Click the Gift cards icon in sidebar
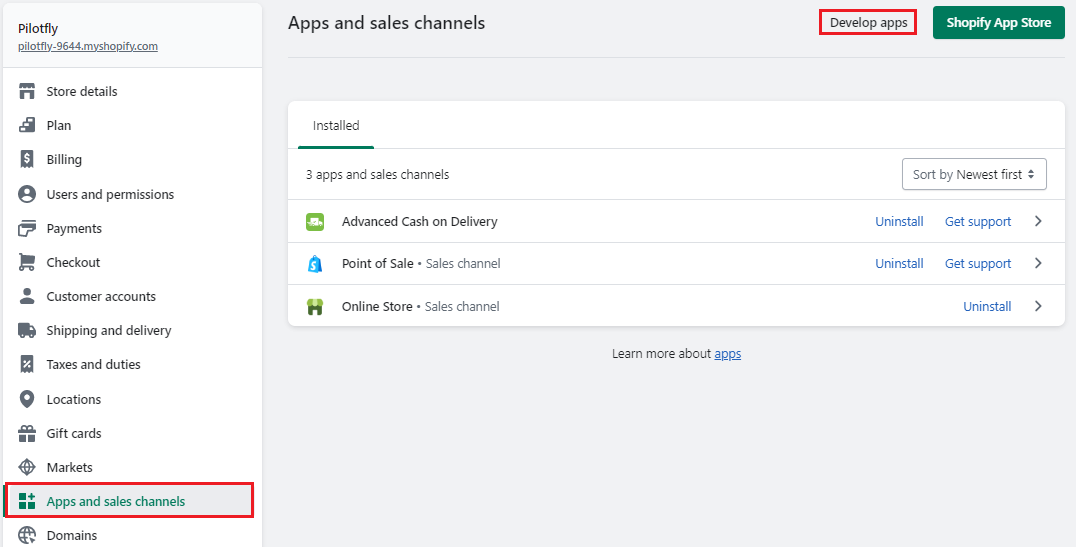The height and width of the screenshot is (547, 1076). pyautogui.click(x=27, y=433)
